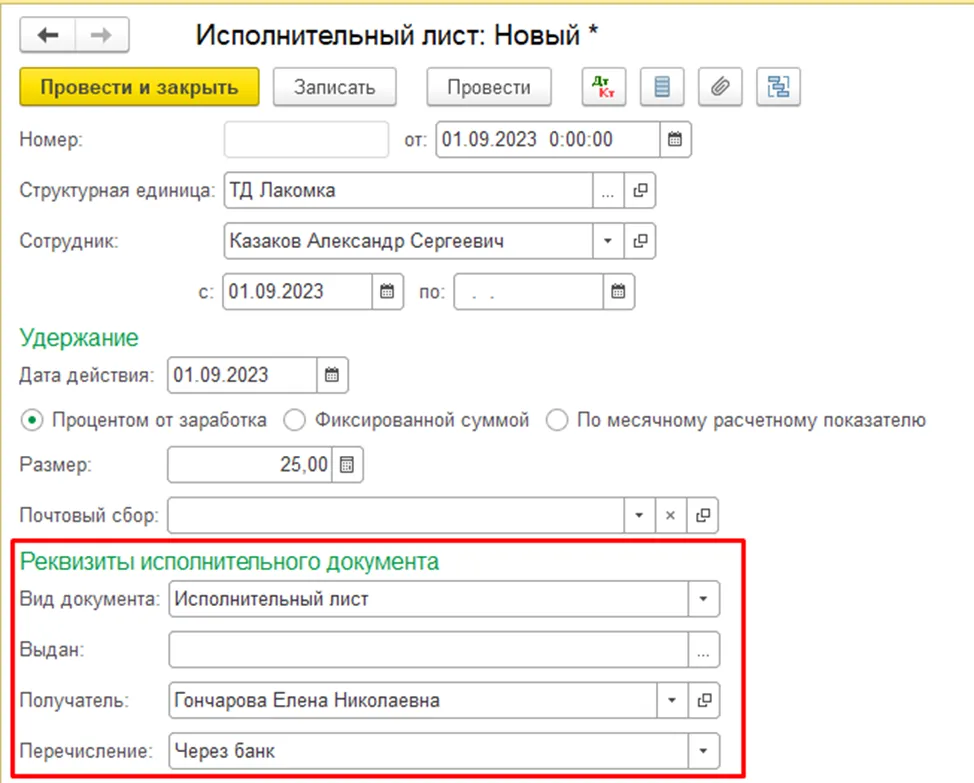Open Почтовый сбор item via the open icon
974x783 pixels.
[703, 515]
